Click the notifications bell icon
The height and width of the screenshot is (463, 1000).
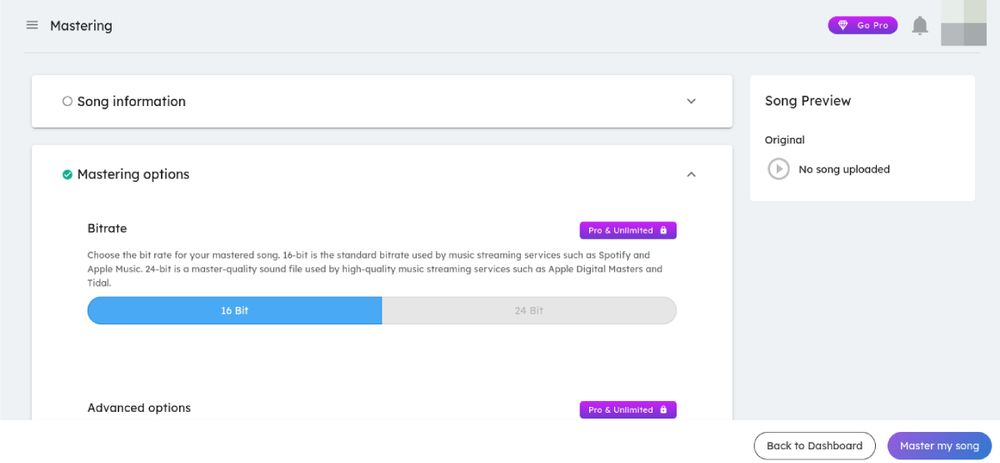920,26
